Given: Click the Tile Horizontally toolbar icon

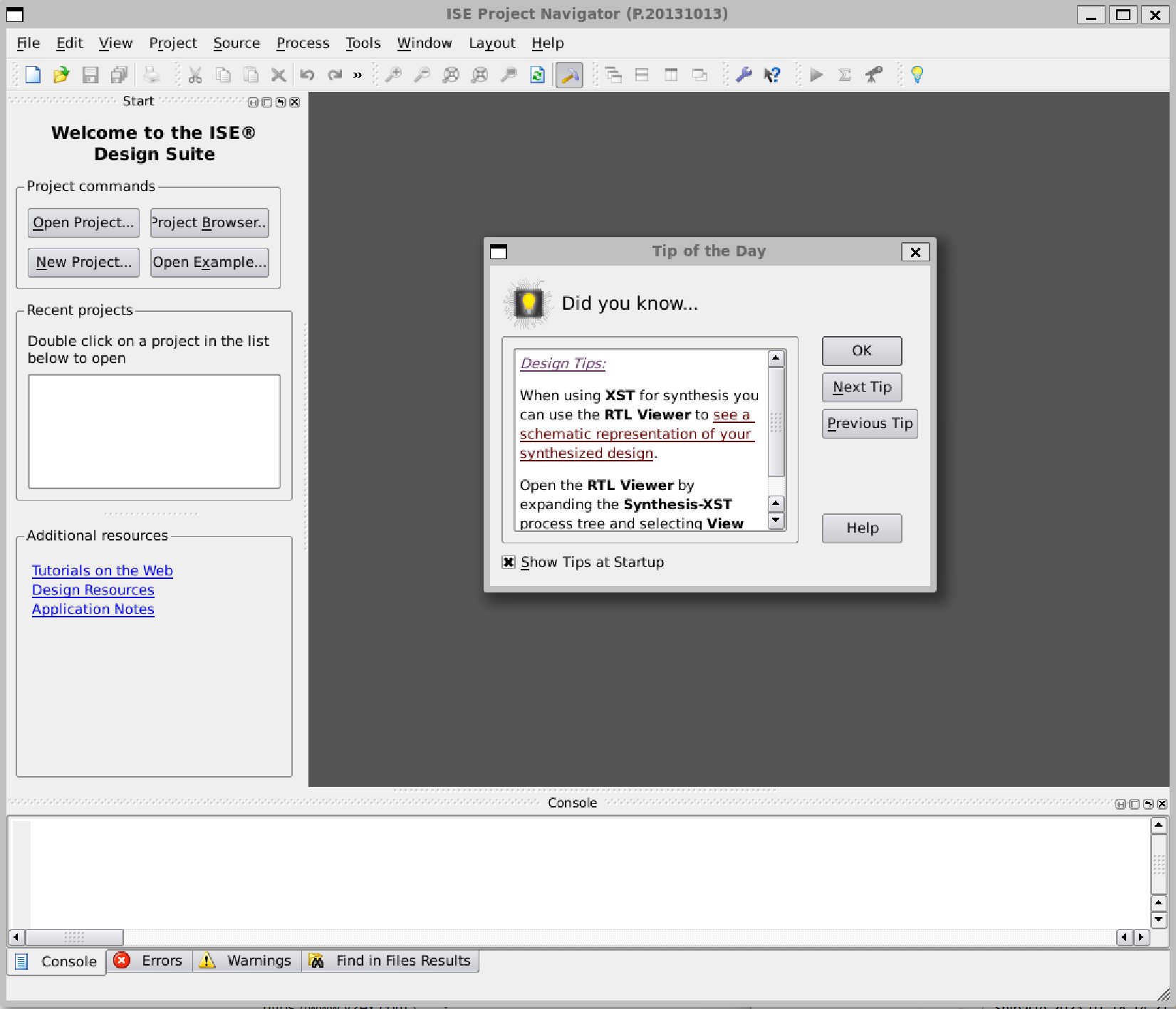Looking at the screenshot, I should 642,75.
